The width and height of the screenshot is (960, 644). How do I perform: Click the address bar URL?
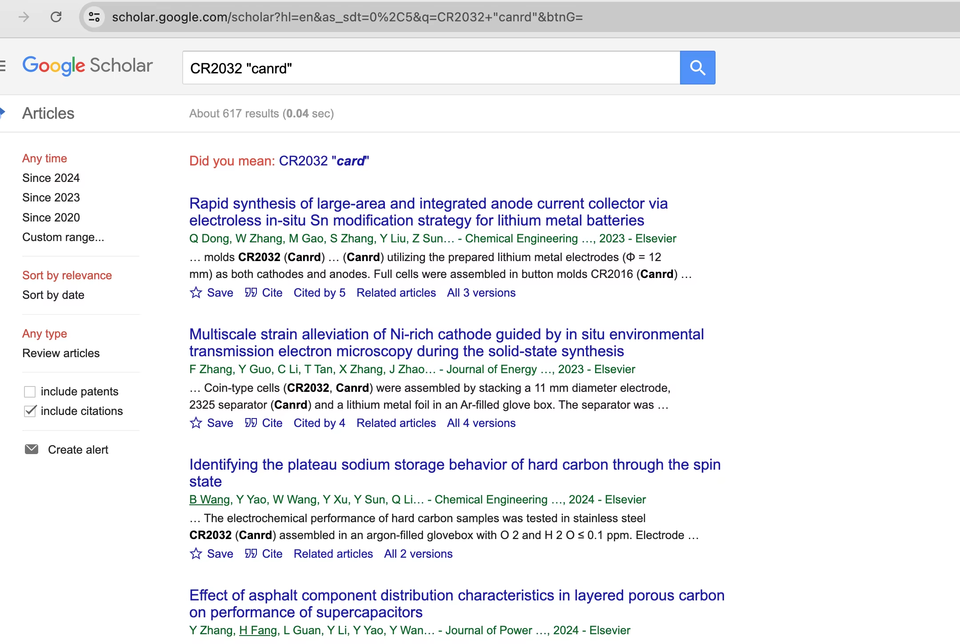click(x=347, y=17)
